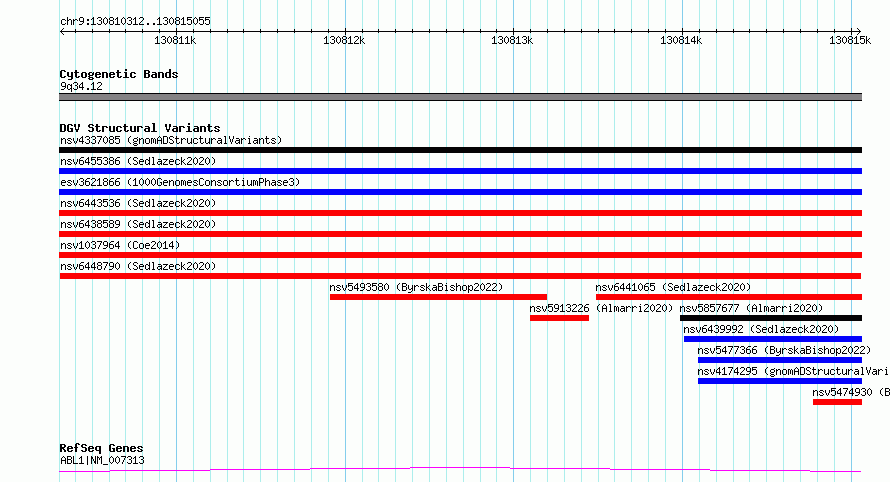This screenshot has height=482, width=890.
Task: Open the nsv6439992 (Sedlazeck2020) label
Action: tap(761, 329)
